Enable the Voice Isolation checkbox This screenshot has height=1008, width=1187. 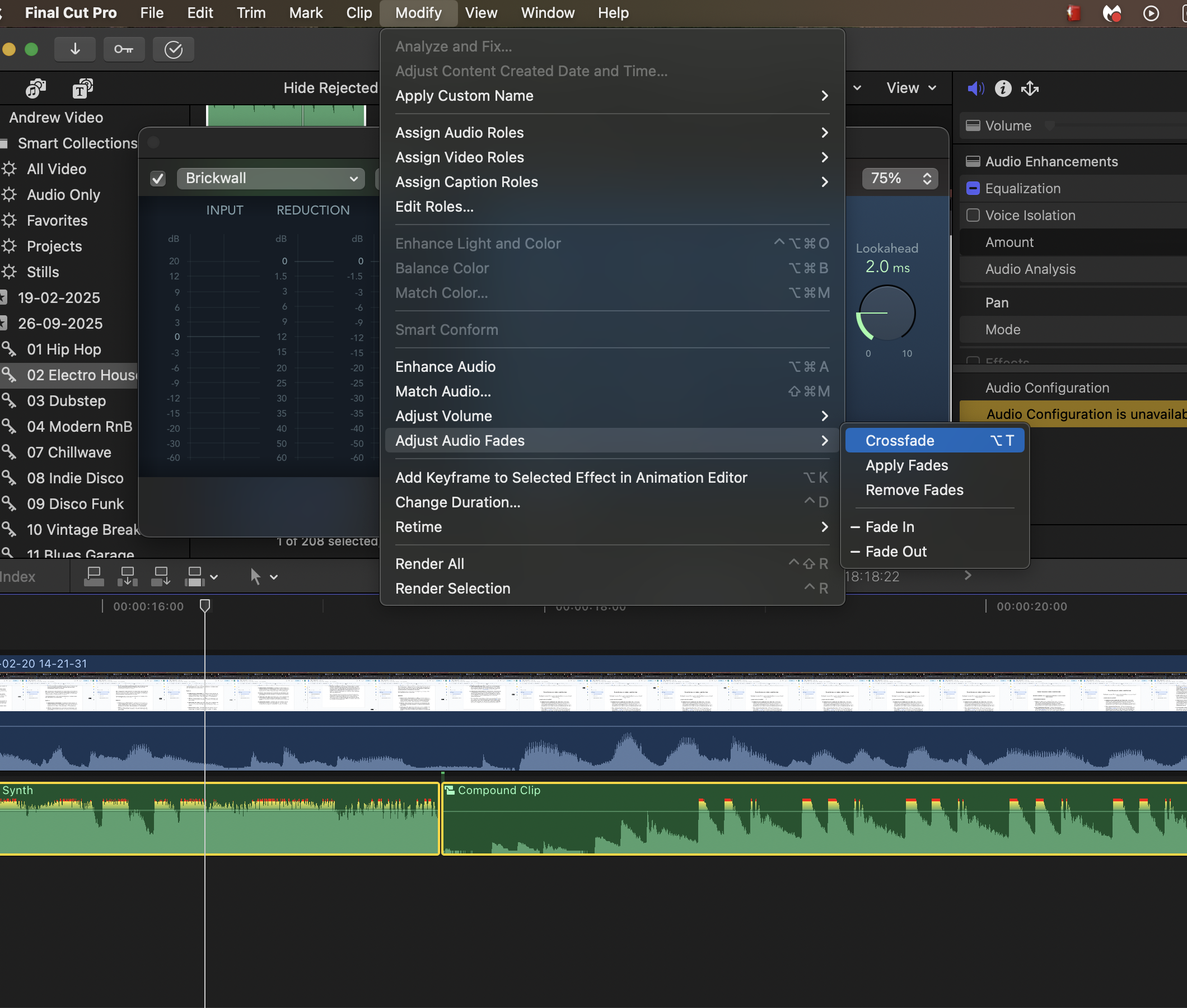(973, 215)
